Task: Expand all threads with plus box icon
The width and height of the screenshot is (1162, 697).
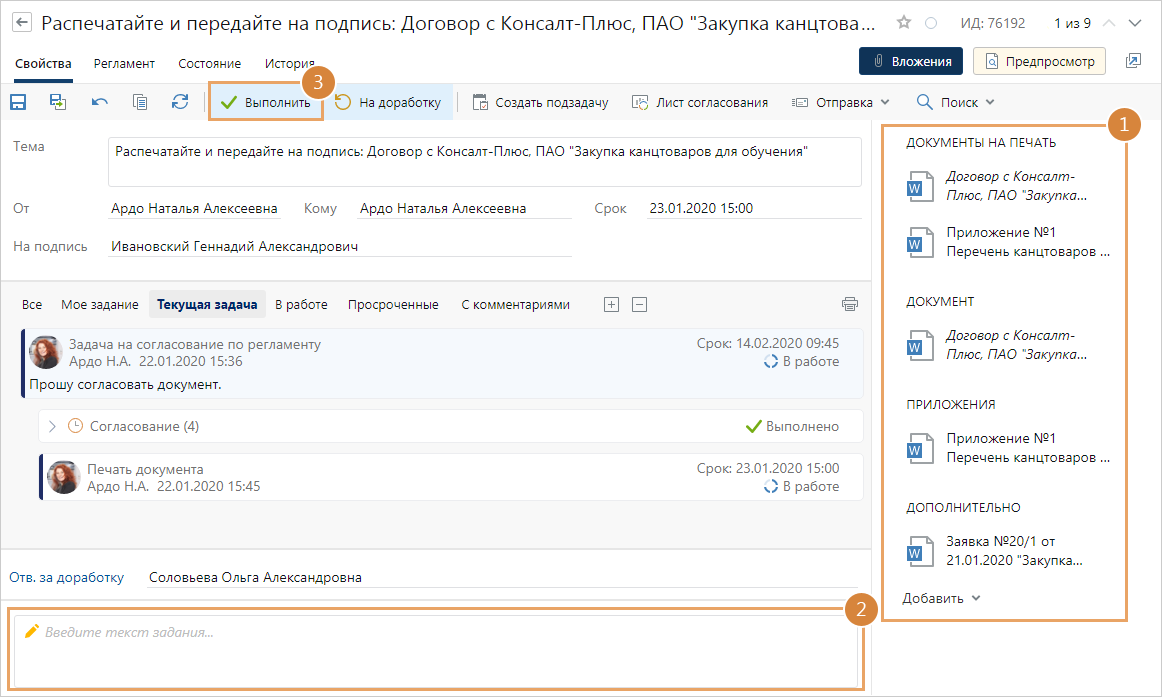Action: click(x=612, y=304)
